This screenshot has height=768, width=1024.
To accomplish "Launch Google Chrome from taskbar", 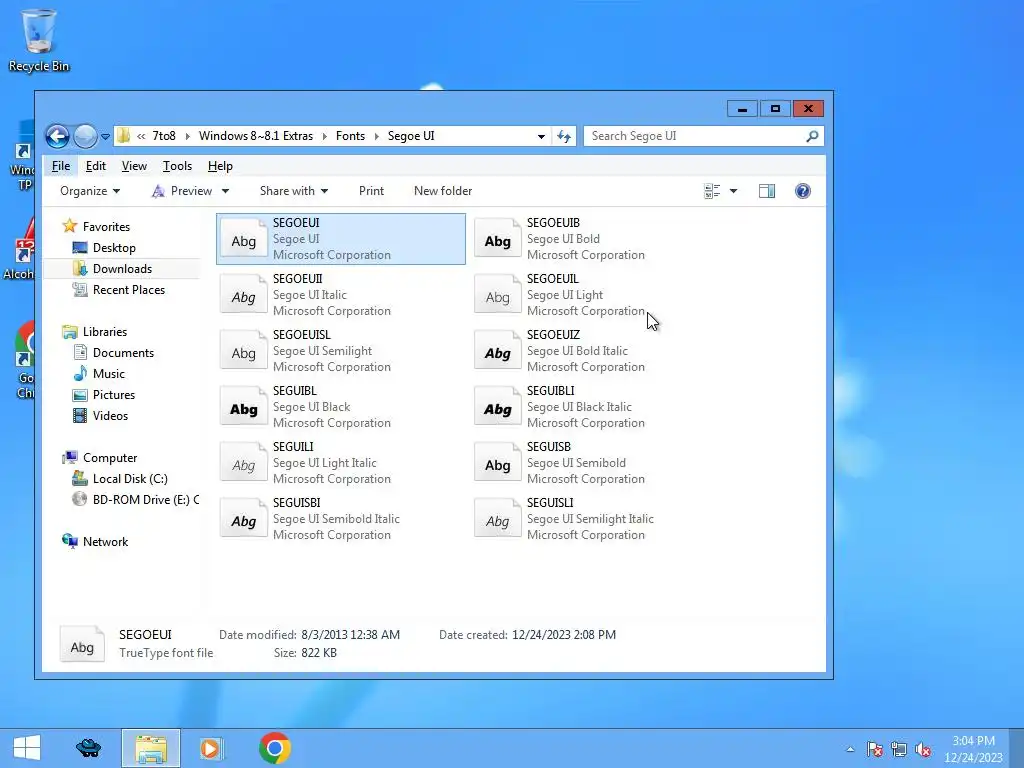I will point(274,748).
